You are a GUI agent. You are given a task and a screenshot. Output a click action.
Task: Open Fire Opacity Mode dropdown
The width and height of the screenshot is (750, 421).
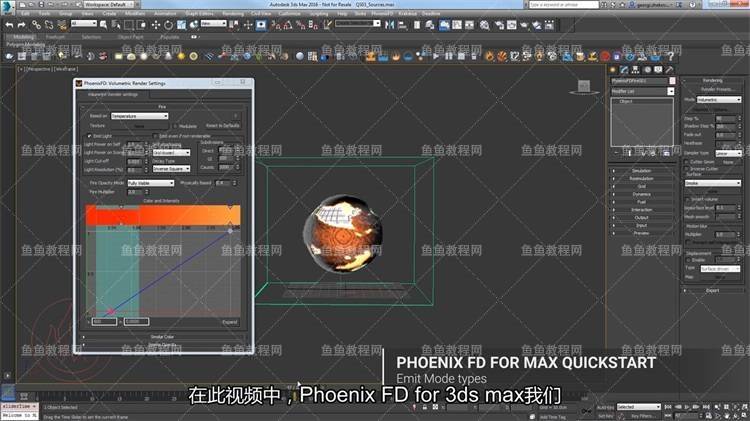pyautogui.click(x=150, y=183)
